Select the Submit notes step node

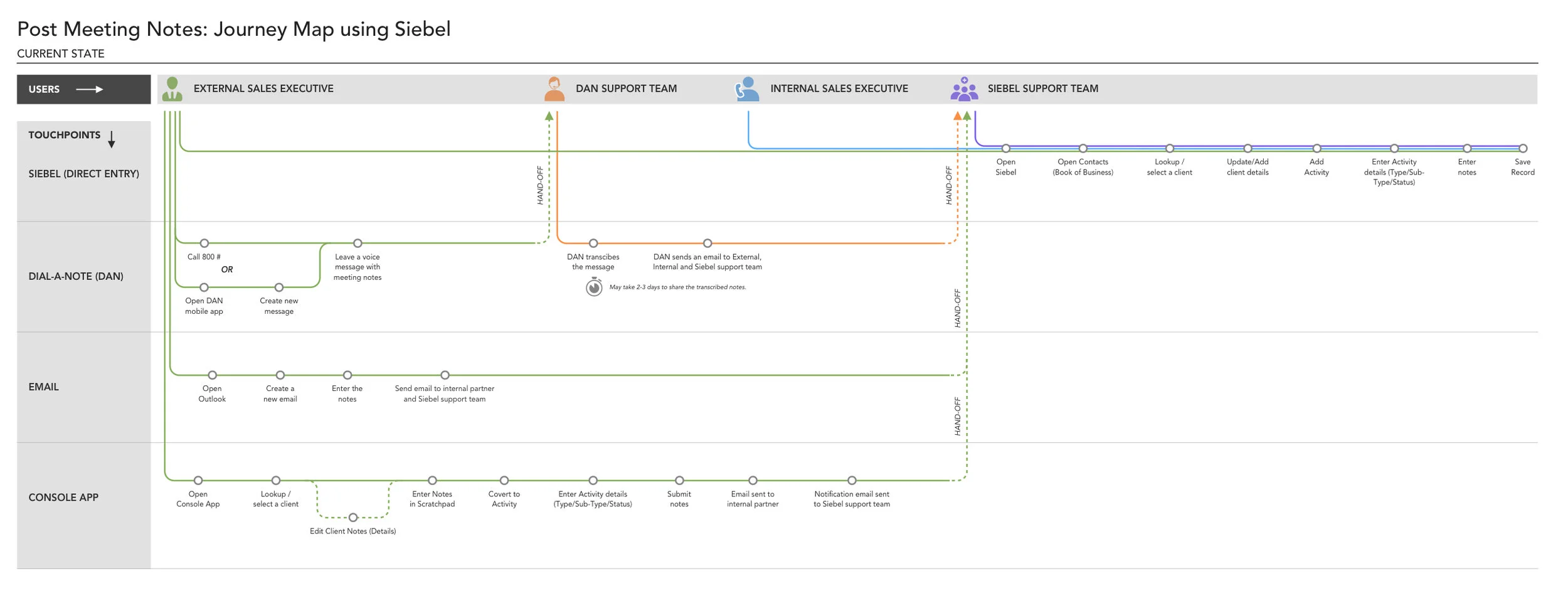(679, 481)
